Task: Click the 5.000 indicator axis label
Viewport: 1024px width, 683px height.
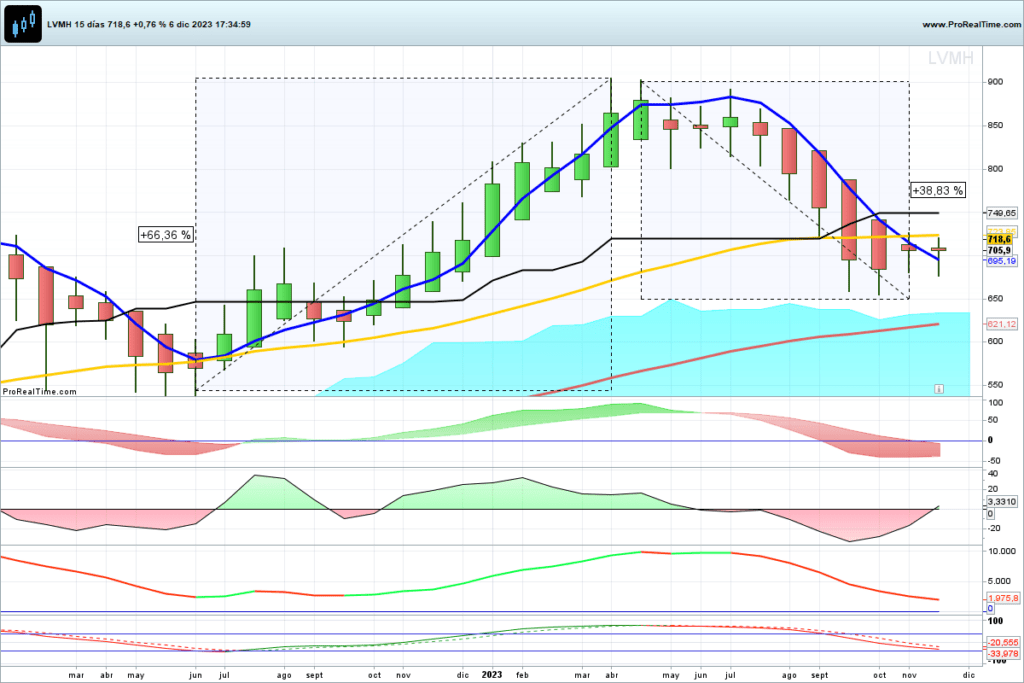Action: point(999,580)
